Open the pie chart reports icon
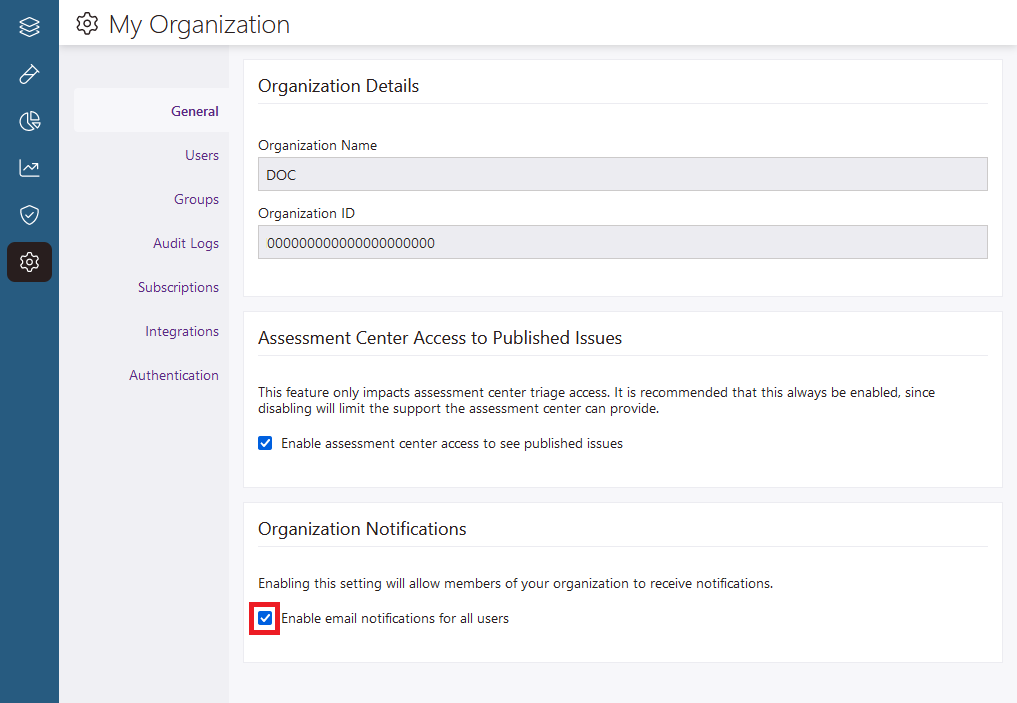Image resolution: width=1017 pixels, height=703 pixels. coord(28,120)
